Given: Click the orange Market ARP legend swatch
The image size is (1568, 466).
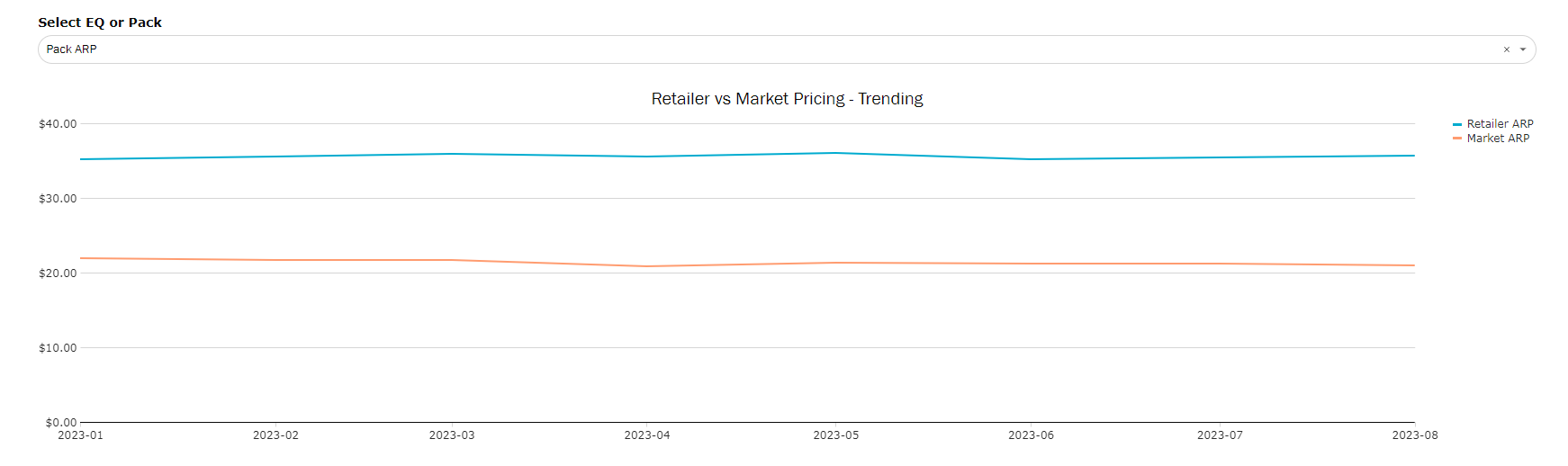Looking at the screenshot, I should point(1457,139).
